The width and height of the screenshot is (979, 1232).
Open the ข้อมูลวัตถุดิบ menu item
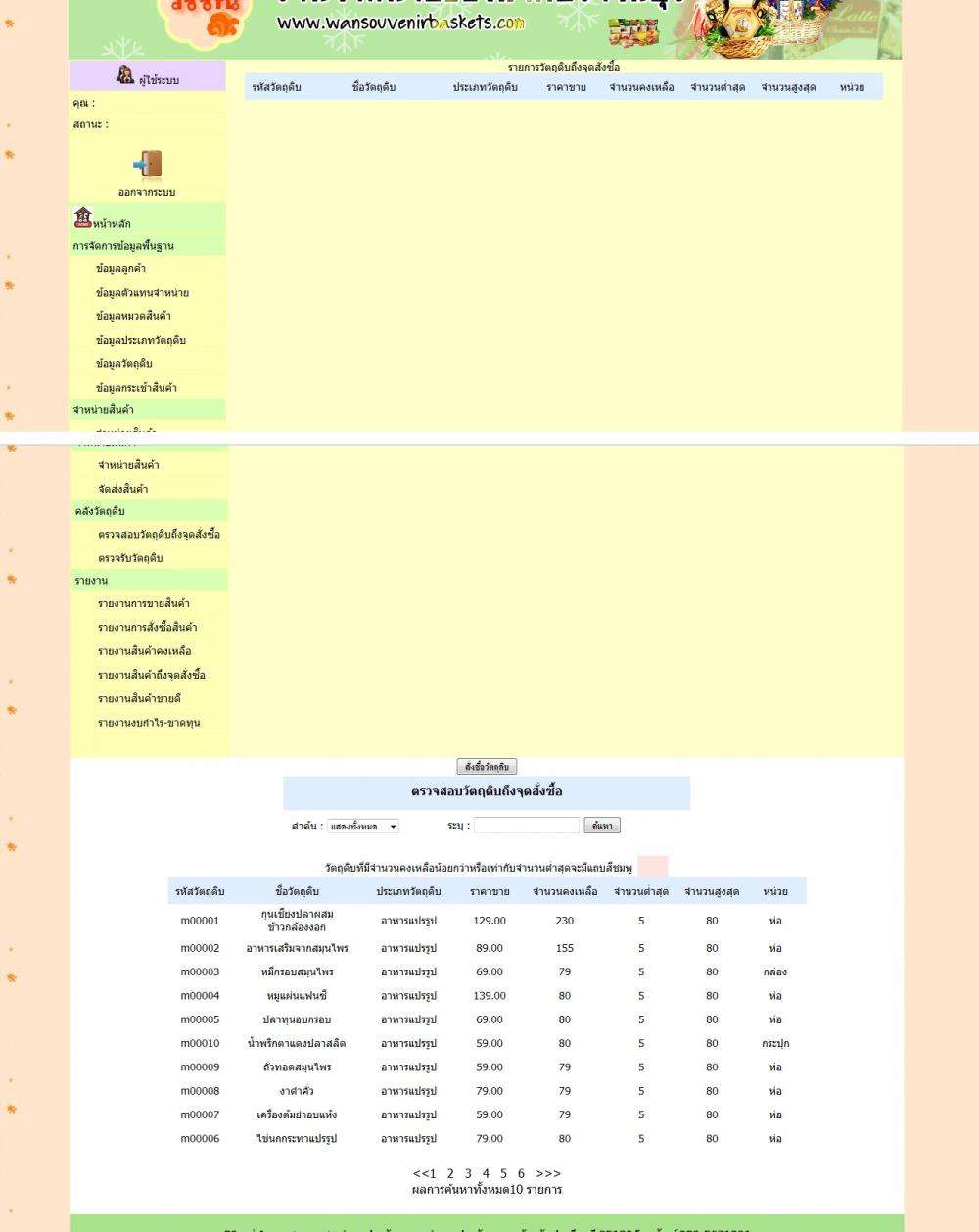123,363
